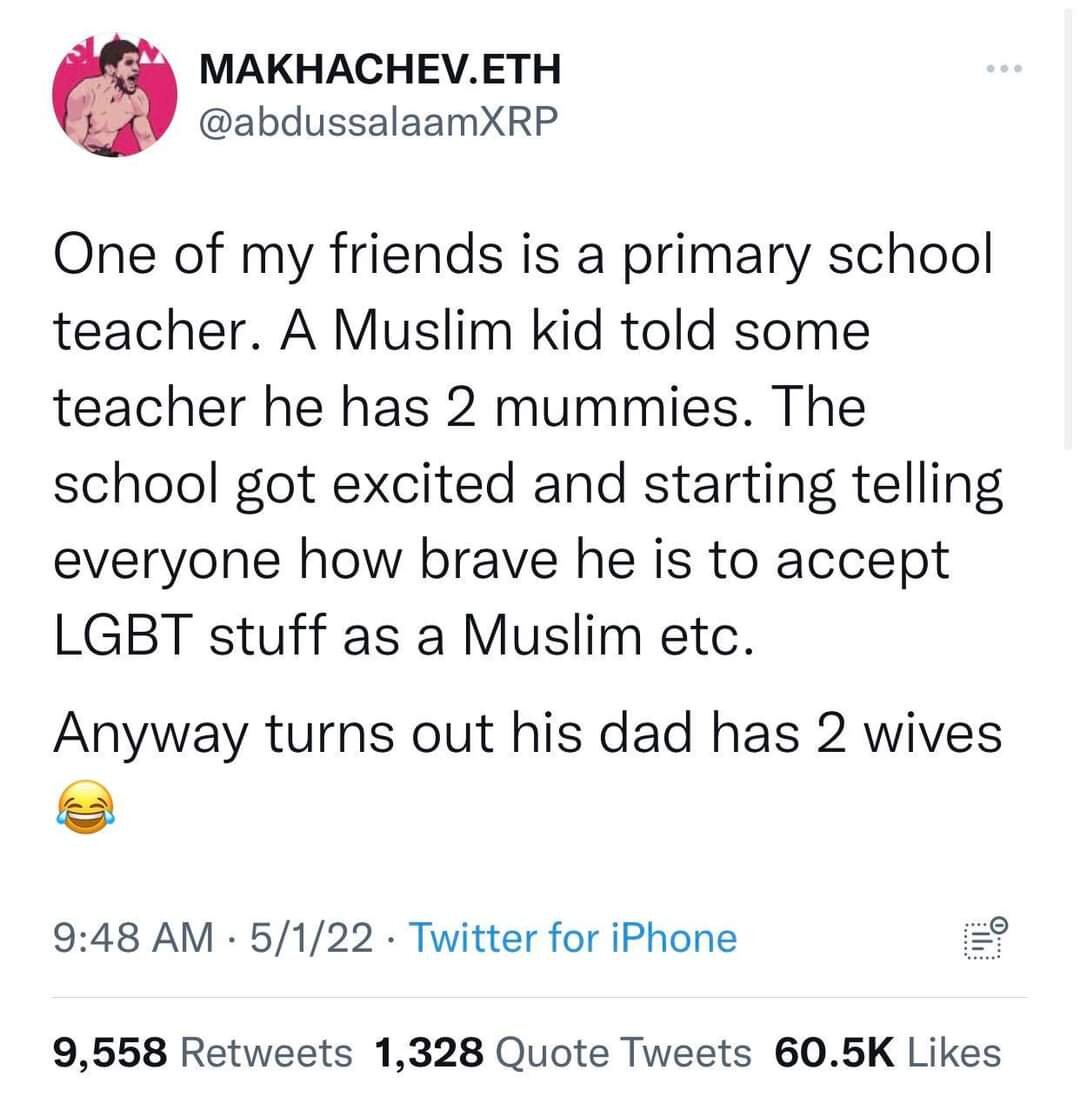Click the 60.5K like count

(833, 1052)
